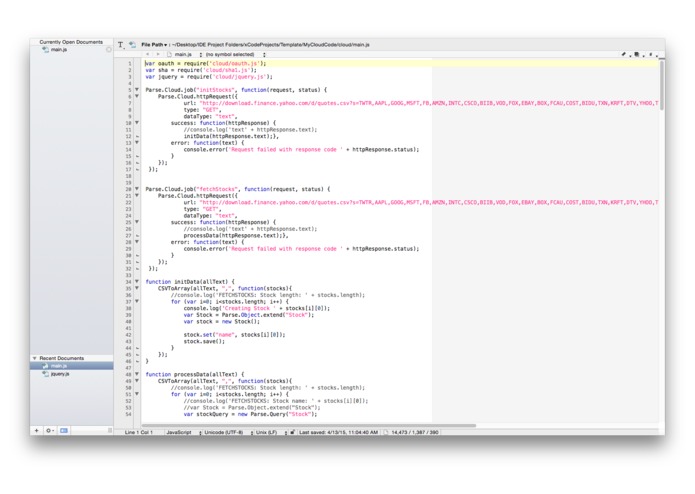695x494 pixels.
Task: Click 'processData(httpResponse.text)' on line 27
Action: click(231, 236)
